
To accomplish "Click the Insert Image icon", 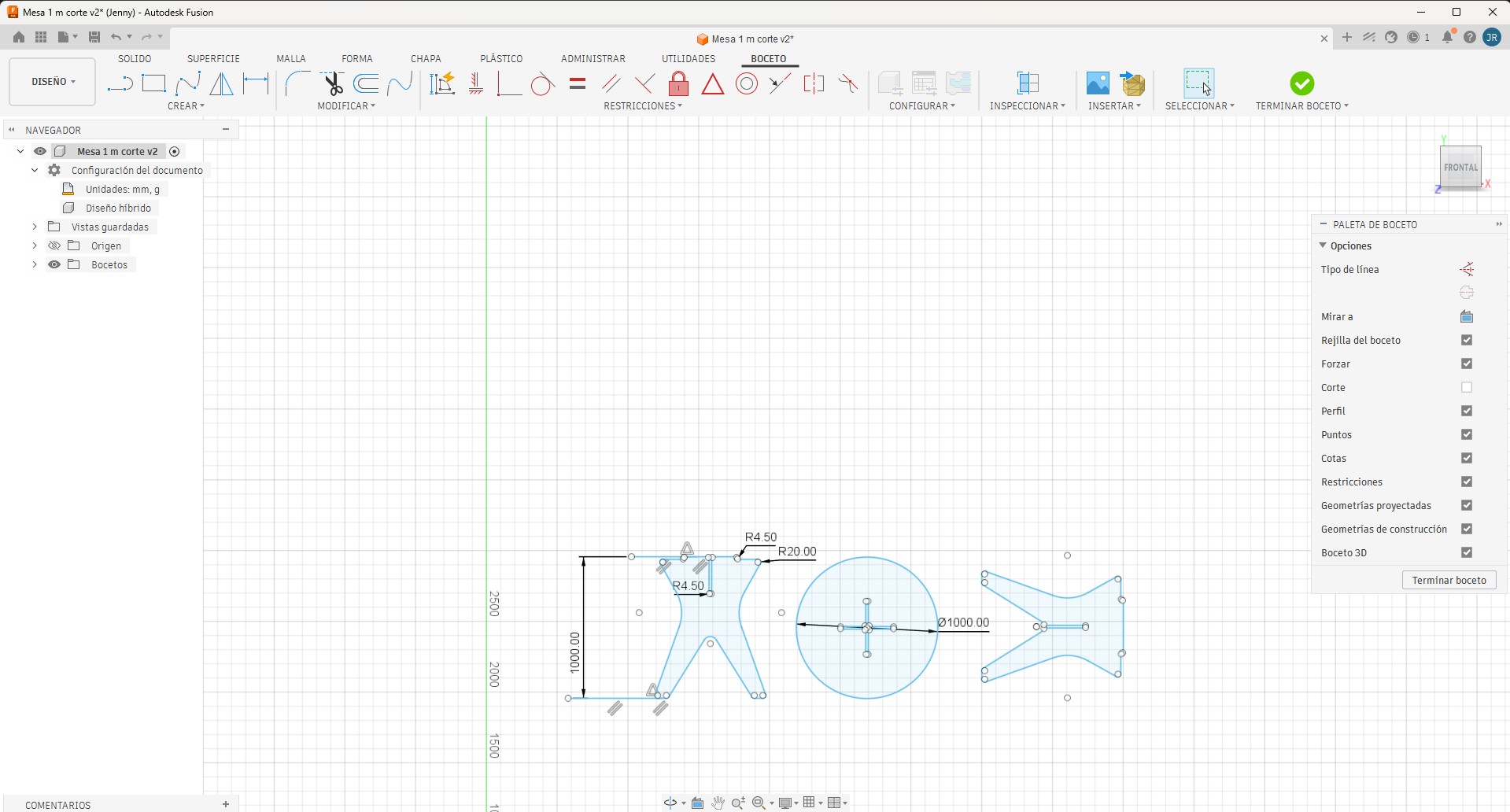I will [x=1097, y=83].
